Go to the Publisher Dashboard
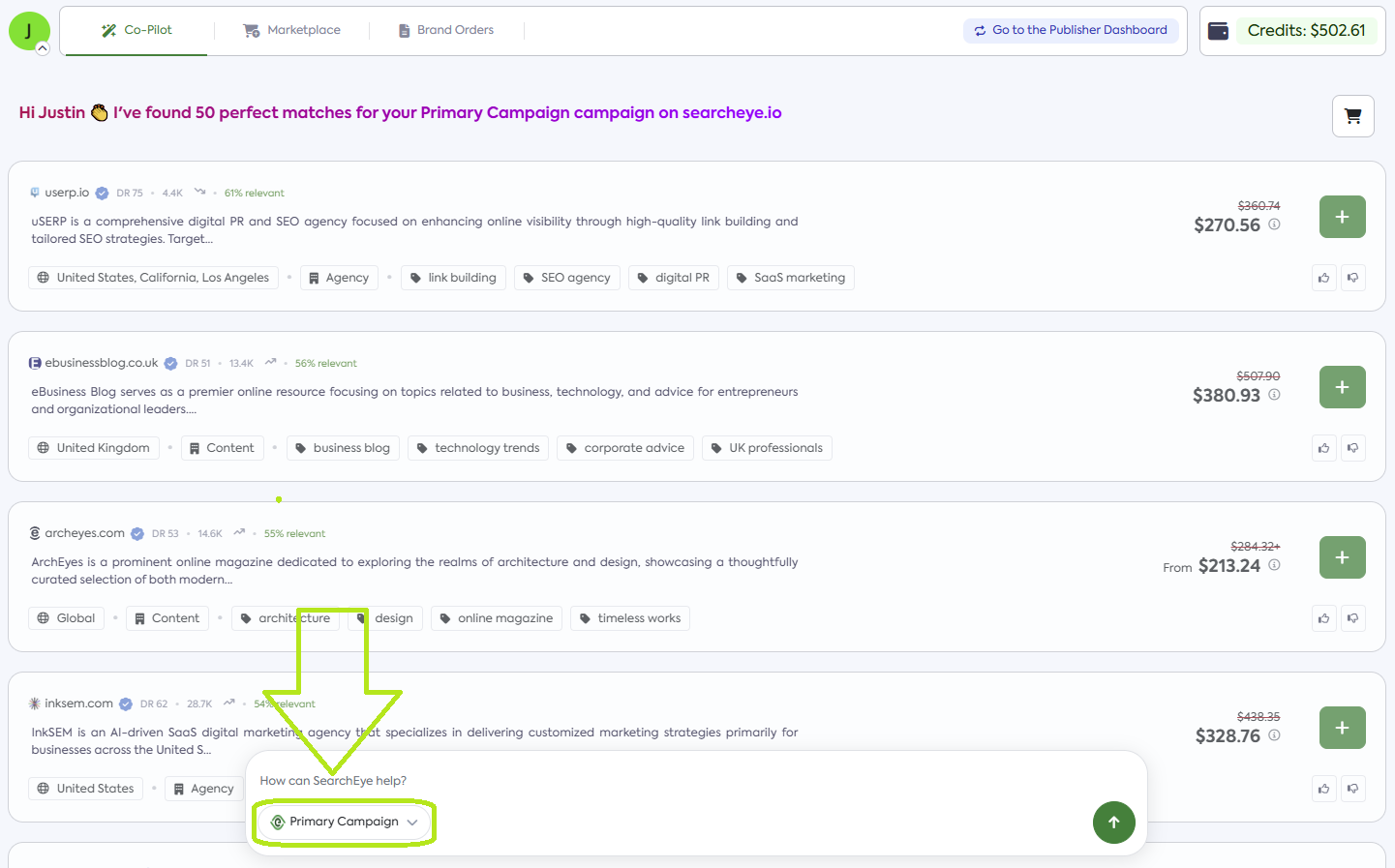 click(1071, 30)
